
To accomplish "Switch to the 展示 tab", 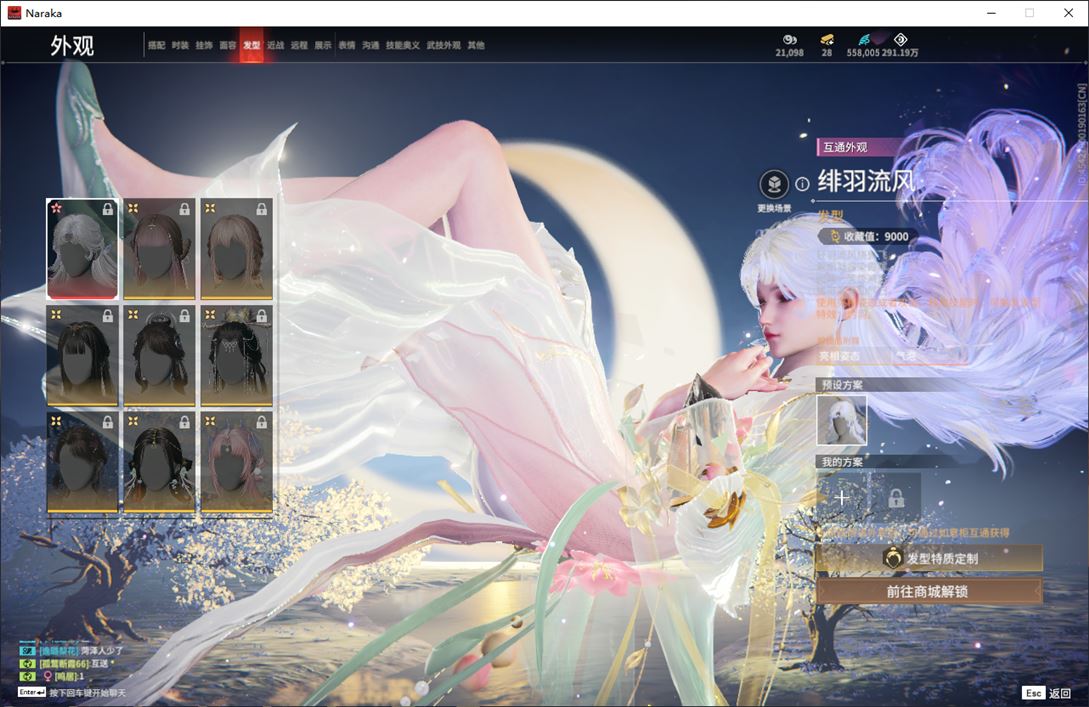I will pyautogui.click(x=323, y=45).
